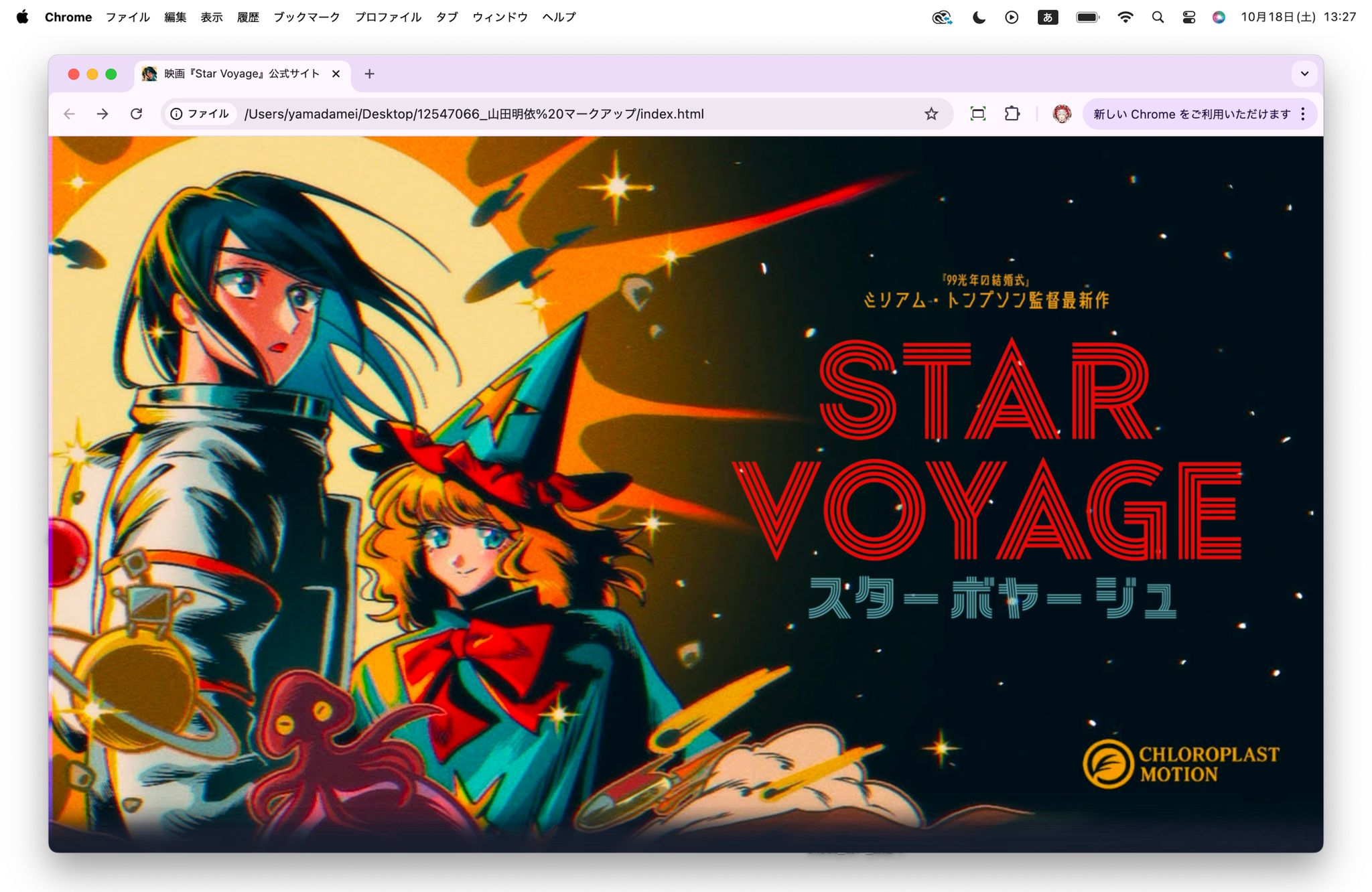Open Control Center

pyautogui.click(x=1189, y=17)
